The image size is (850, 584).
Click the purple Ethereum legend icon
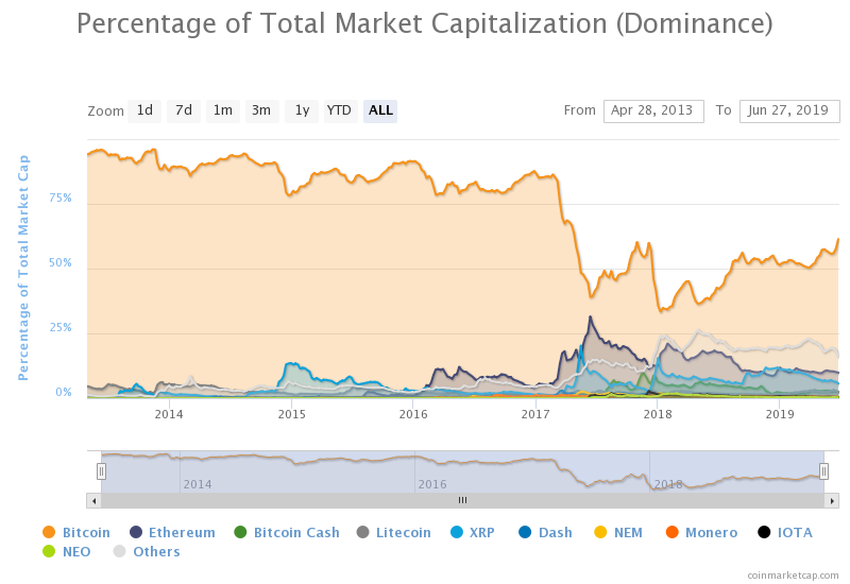pyautogui.click(x=133, y=532)
